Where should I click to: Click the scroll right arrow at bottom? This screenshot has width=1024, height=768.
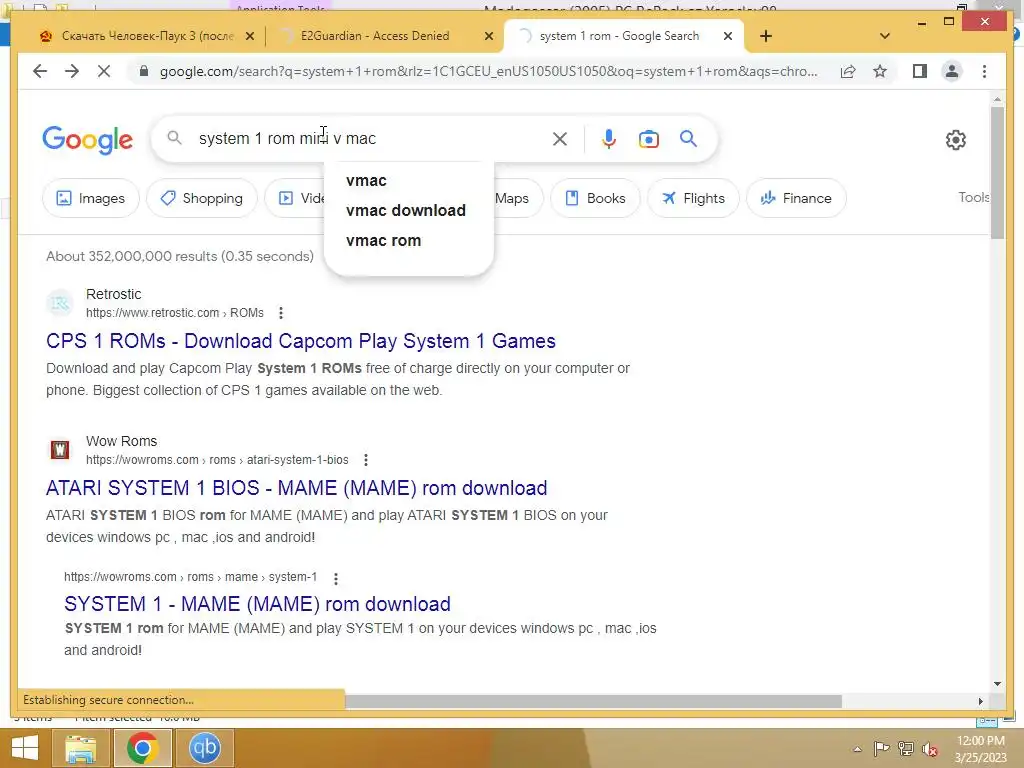980,701
